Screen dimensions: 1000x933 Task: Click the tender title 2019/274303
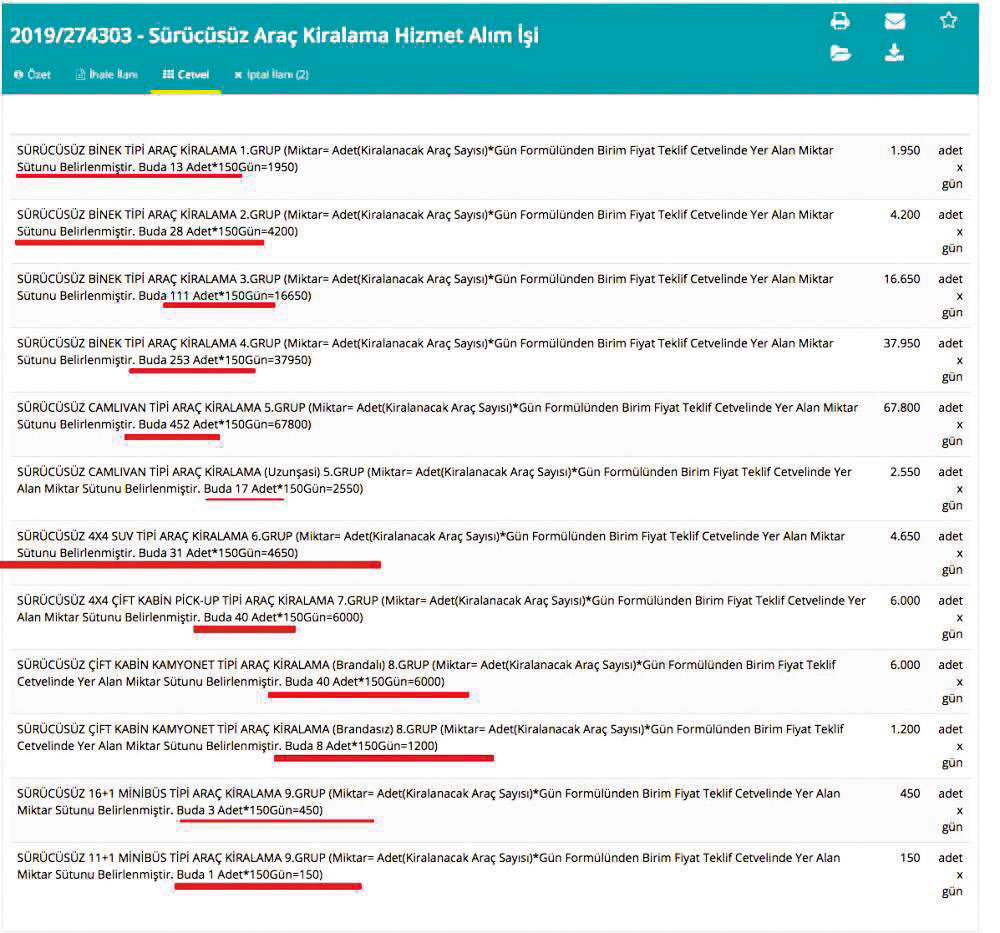coord(274,36)
